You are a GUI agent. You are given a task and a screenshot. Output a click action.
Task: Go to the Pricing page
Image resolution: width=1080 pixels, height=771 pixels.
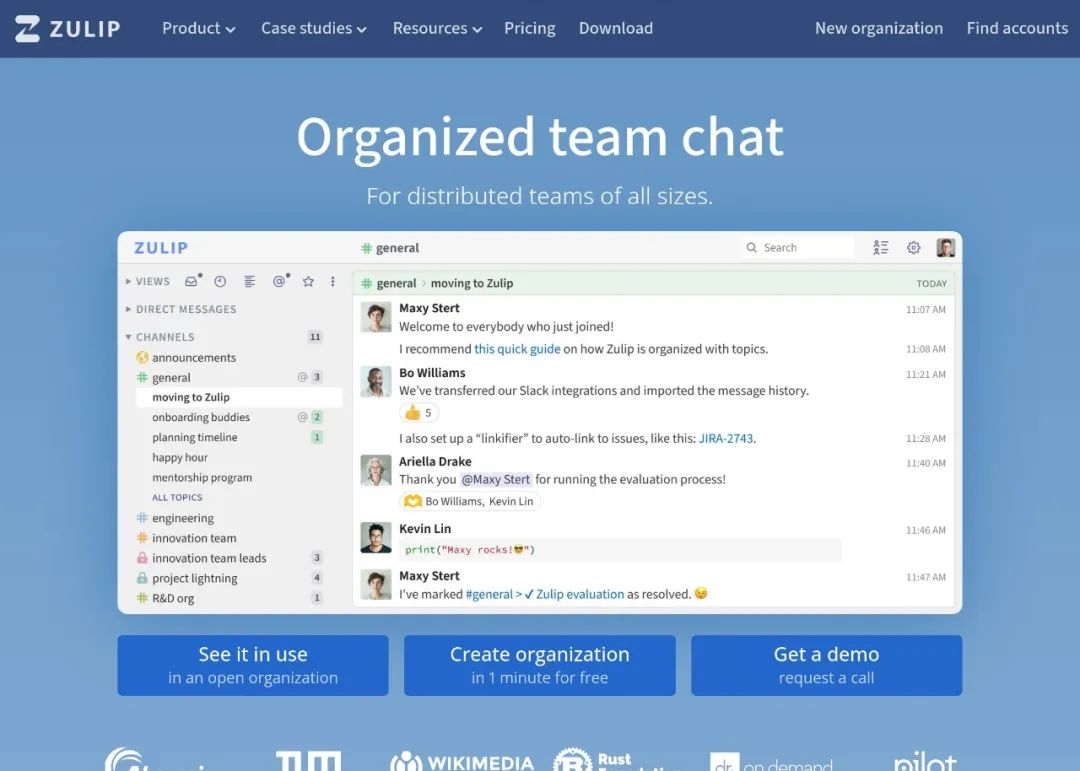(530, 28)
